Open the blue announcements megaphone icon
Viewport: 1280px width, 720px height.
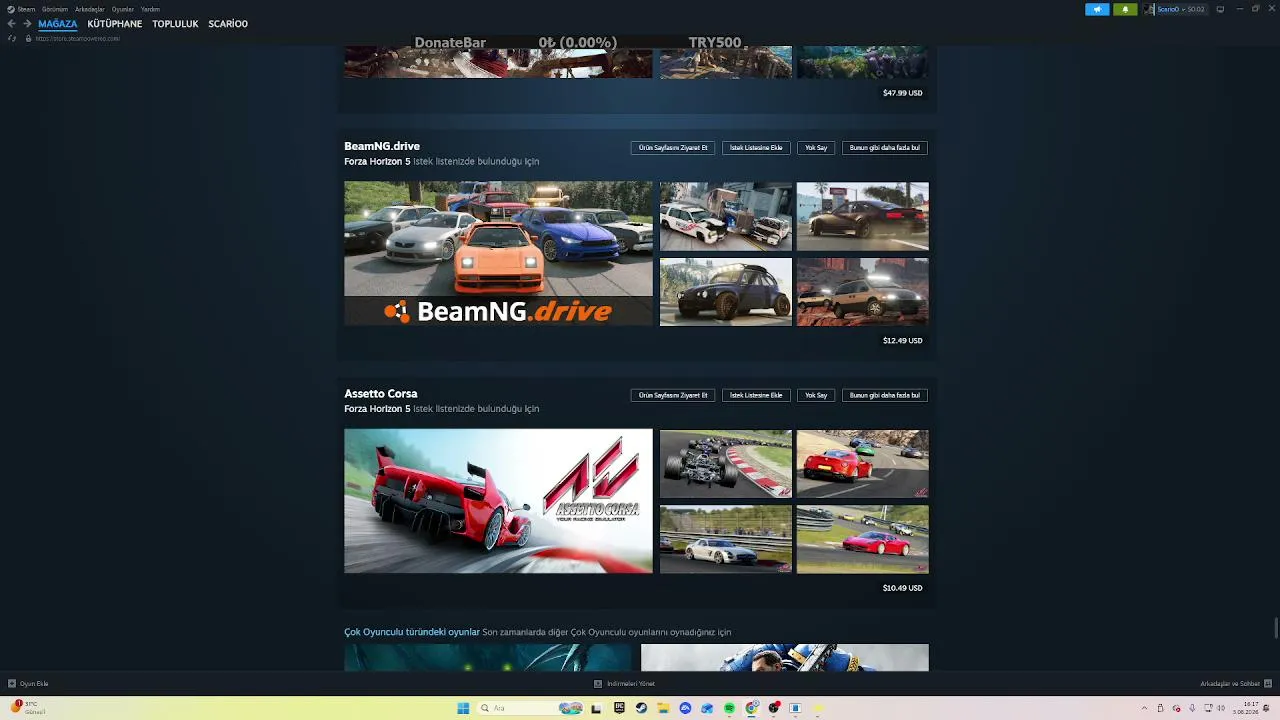tap(1097, 9)
